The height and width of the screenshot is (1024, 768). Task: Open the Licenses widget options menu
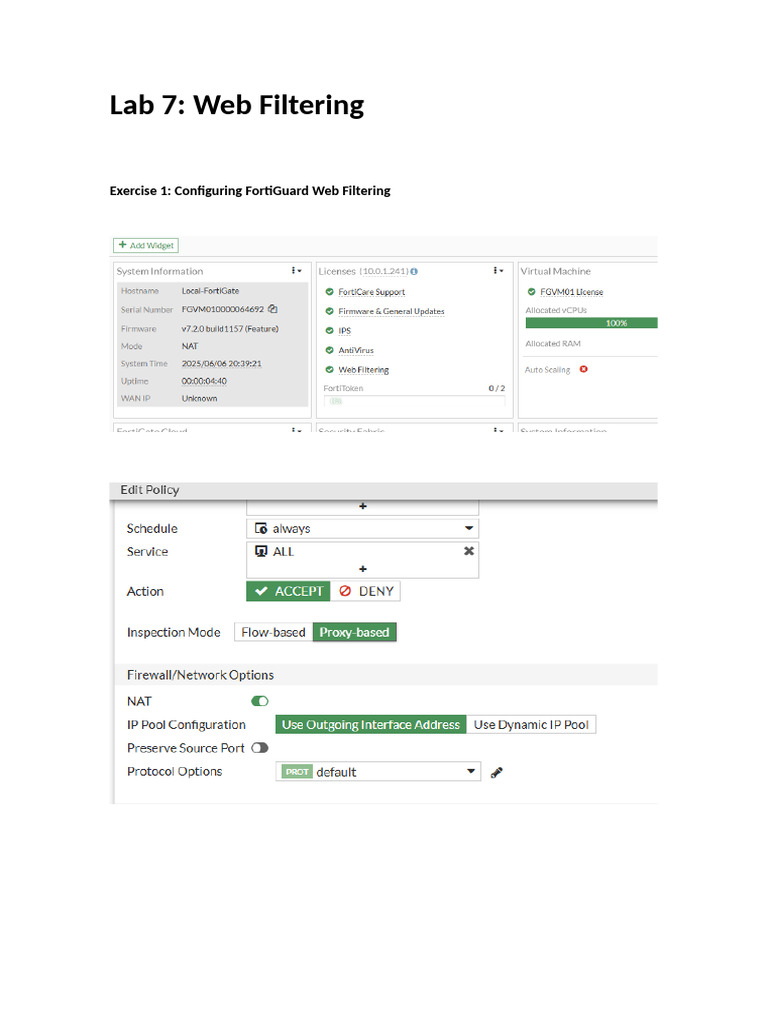[498, 271]
